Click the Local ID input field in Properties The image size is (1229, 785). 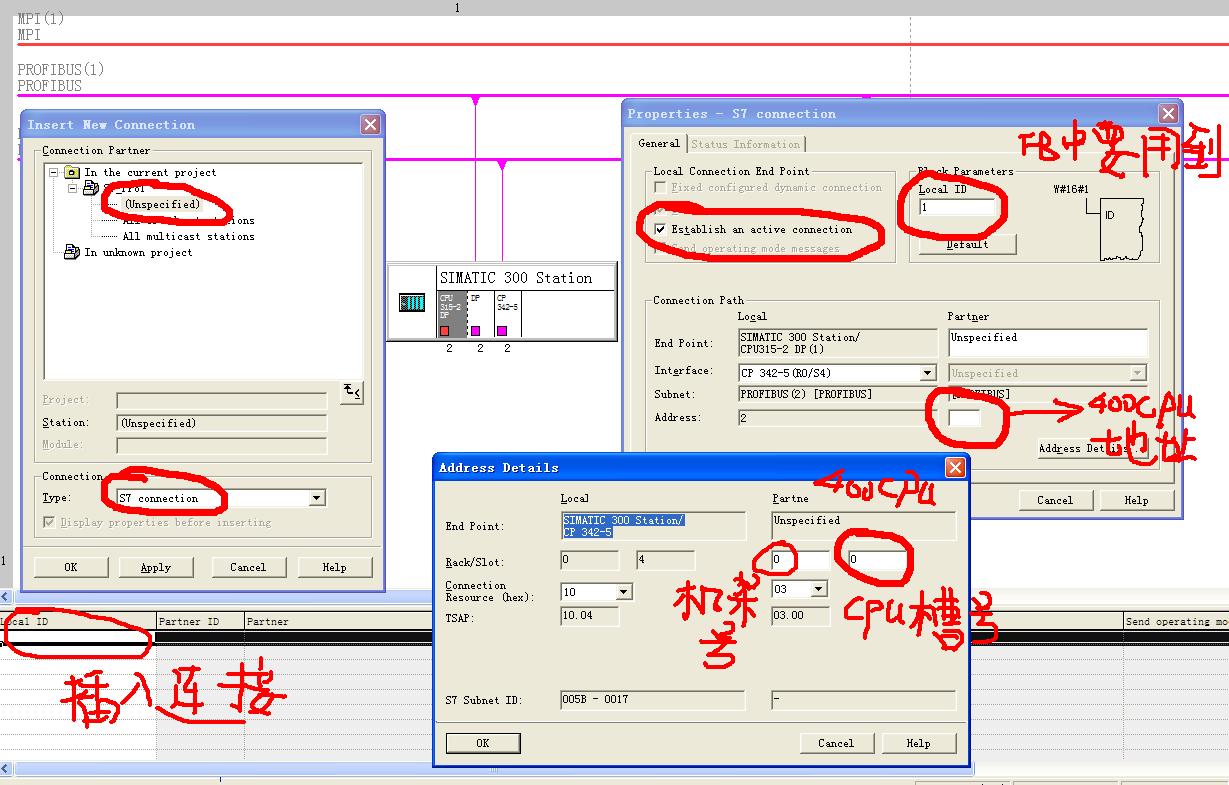tap(957, 207)
